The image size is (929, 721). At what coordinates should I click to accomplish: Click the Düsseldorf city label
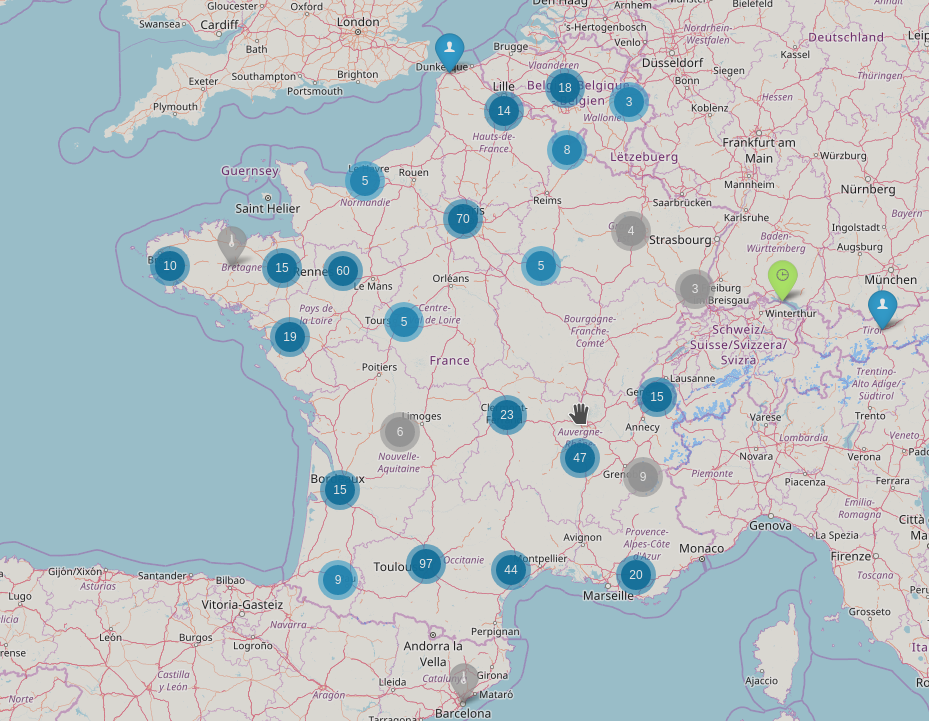click(672, 63)
